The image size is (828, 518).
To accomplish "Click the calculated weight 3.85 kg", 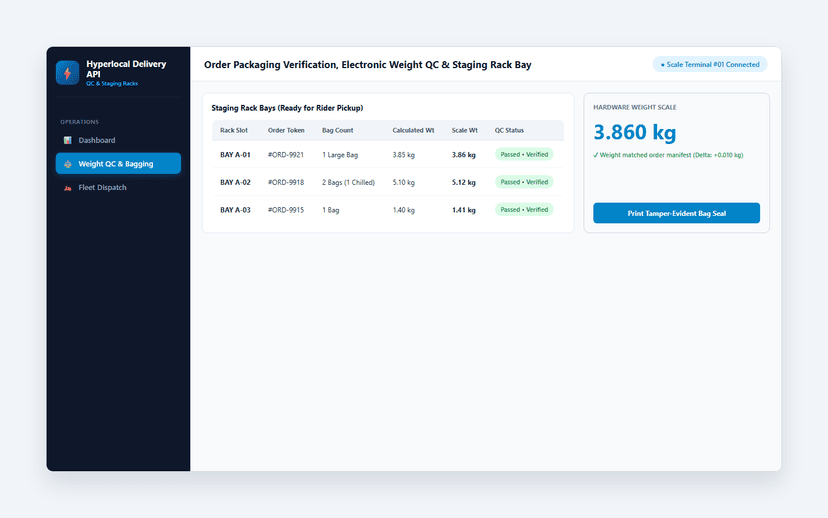I will click(x=403, y=155).
